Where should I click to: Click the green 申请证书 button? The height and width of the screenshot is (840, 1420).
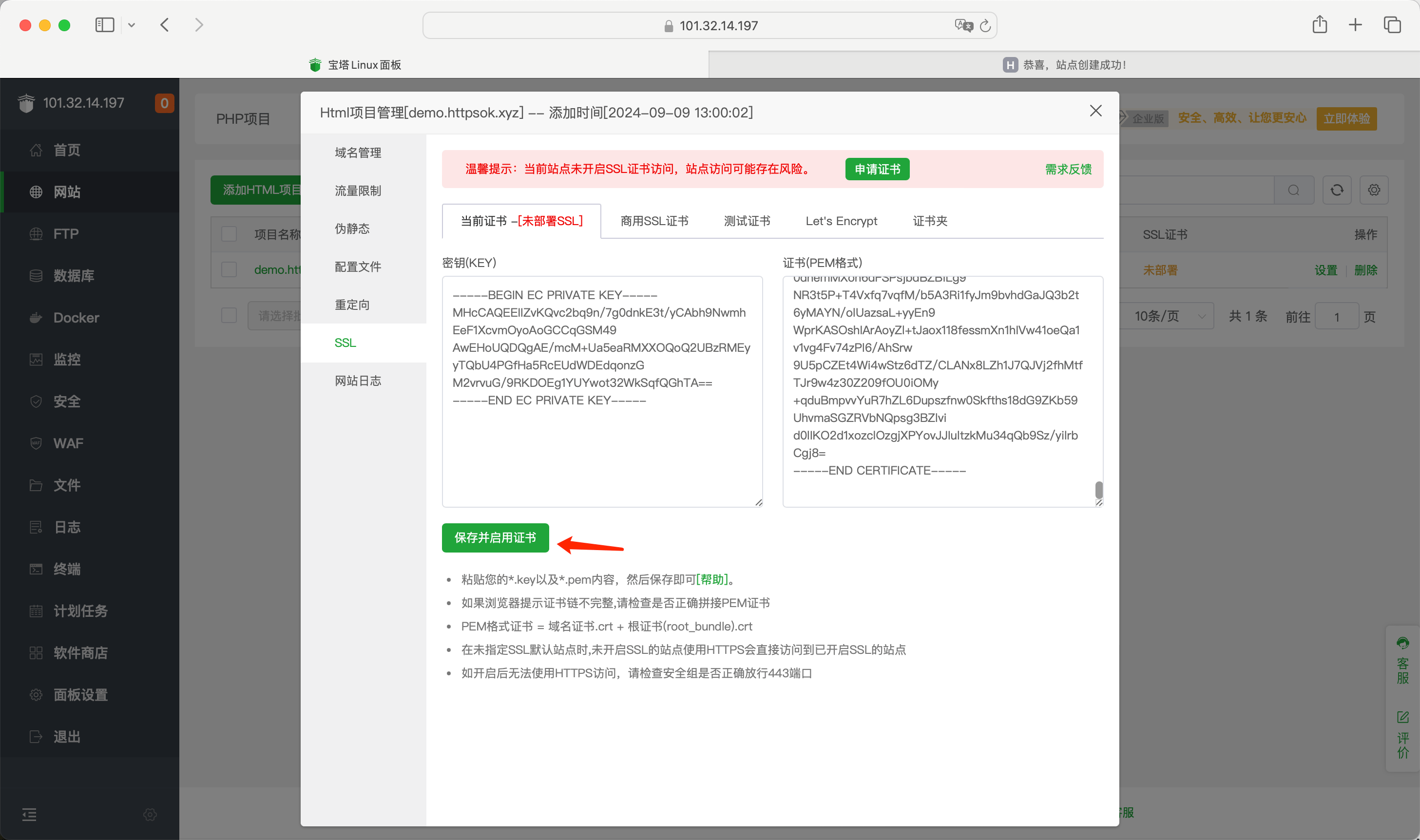877,169
